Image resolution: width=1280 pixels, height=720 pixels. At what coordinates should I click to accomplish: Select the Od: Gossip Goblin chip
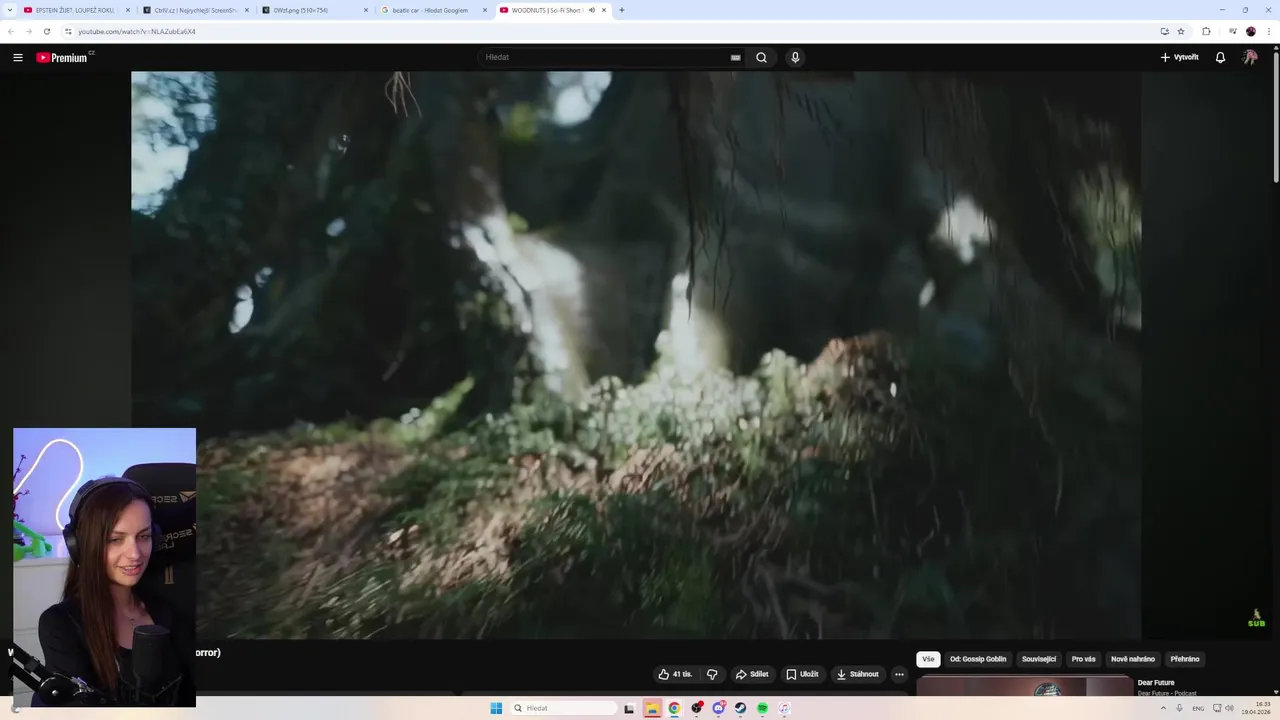(978, 659)
